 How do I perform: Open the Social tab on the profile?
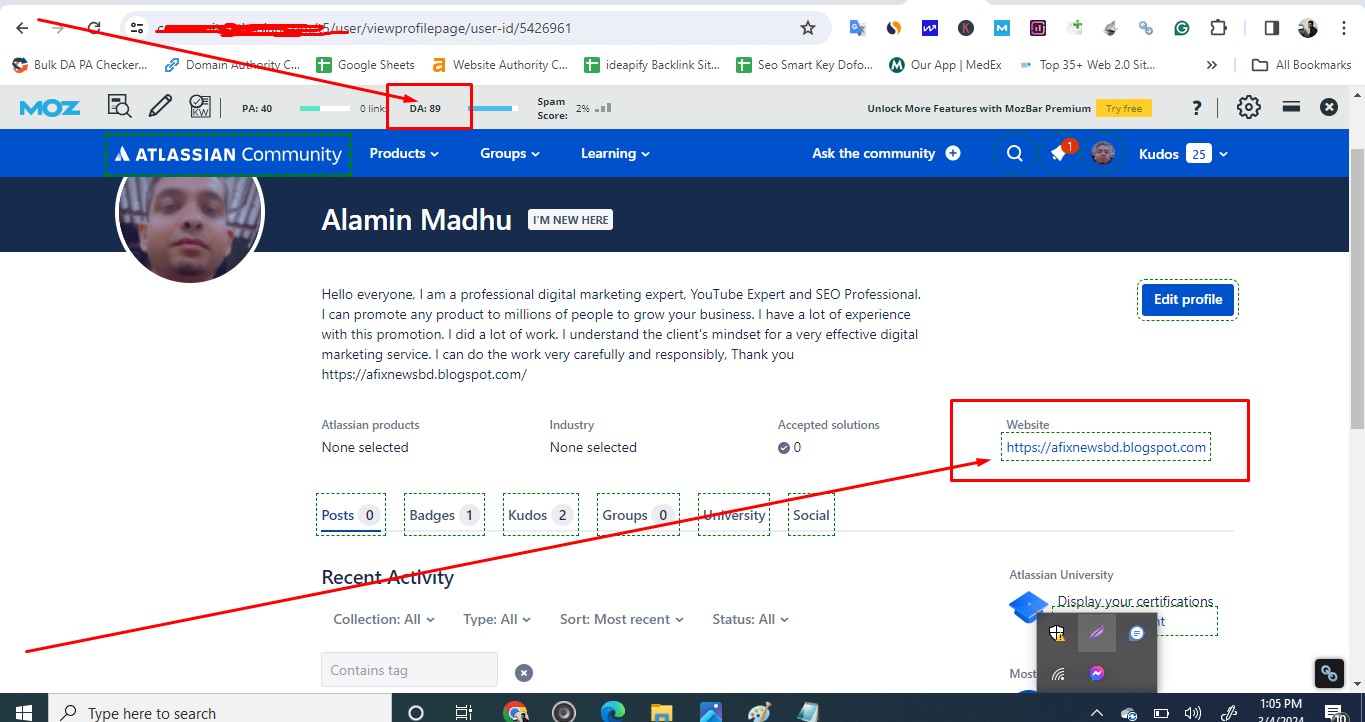(810, 514)
